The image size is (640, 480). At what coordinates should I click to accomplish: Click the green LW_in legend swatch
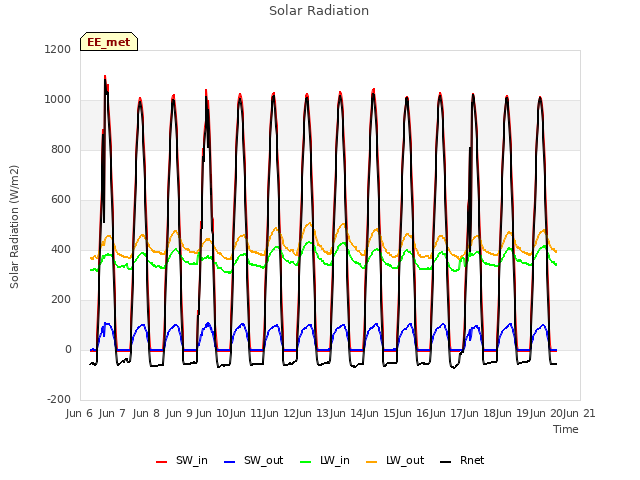tap(306, 462)
